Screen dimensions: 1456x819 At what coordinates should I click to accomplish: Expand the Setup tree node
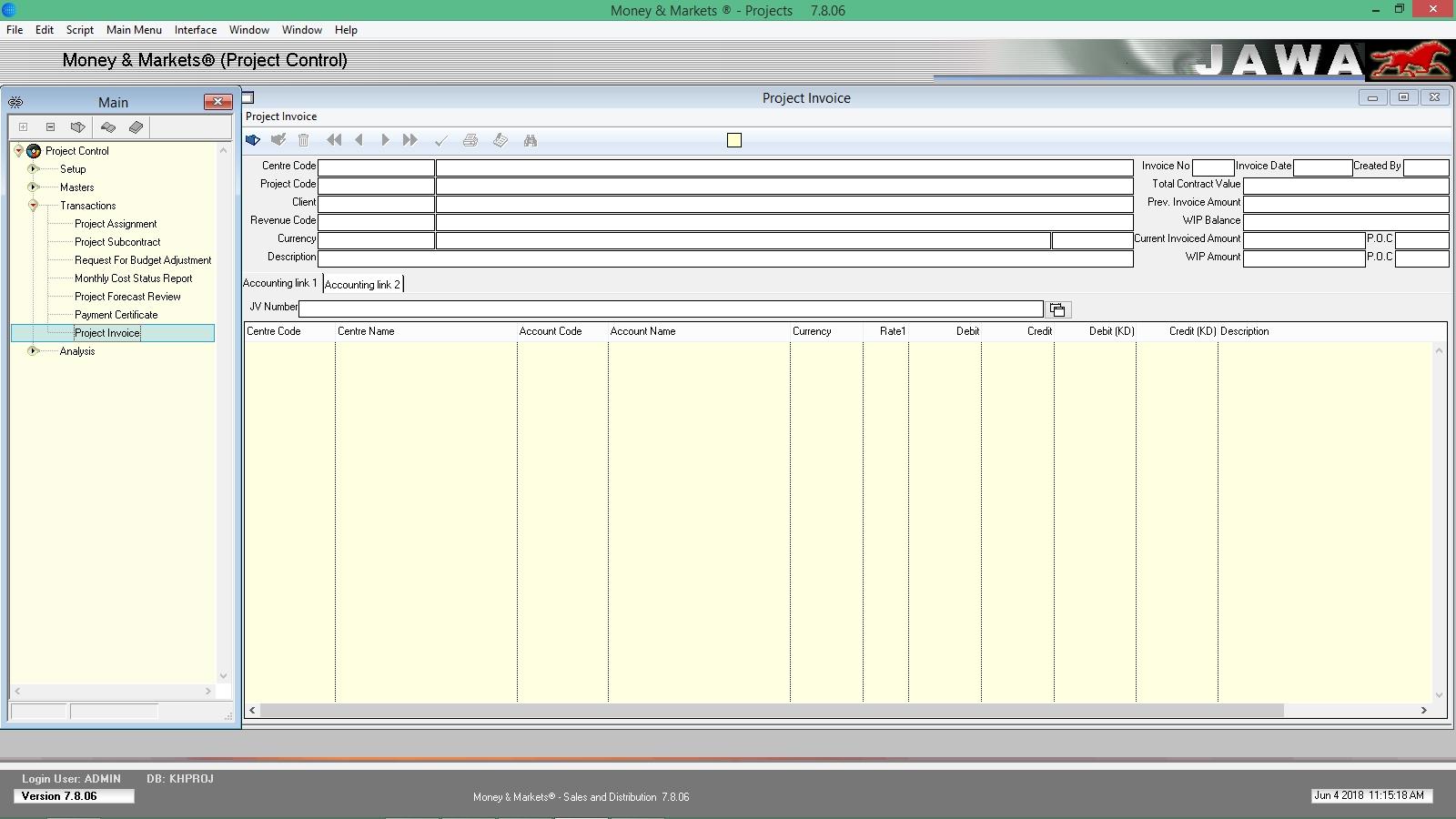33,169
